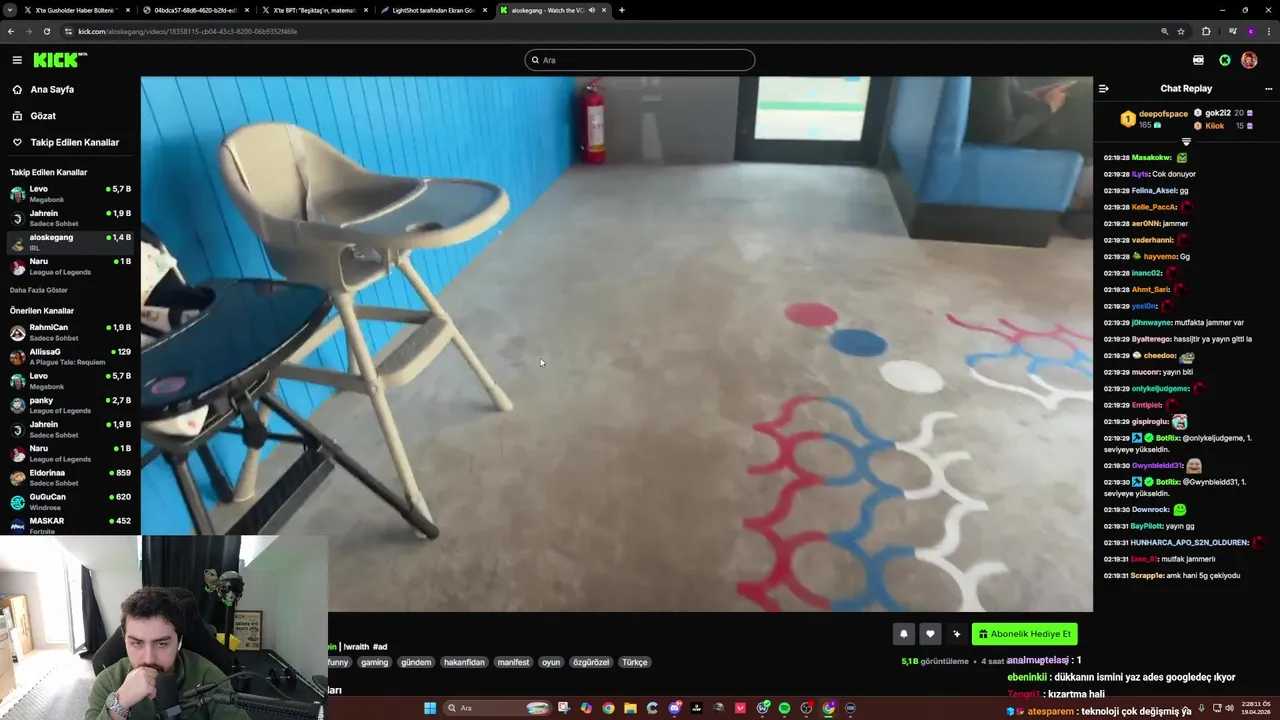Expand Daha Fazla Göster in sidebar

(x=39, y=290)
